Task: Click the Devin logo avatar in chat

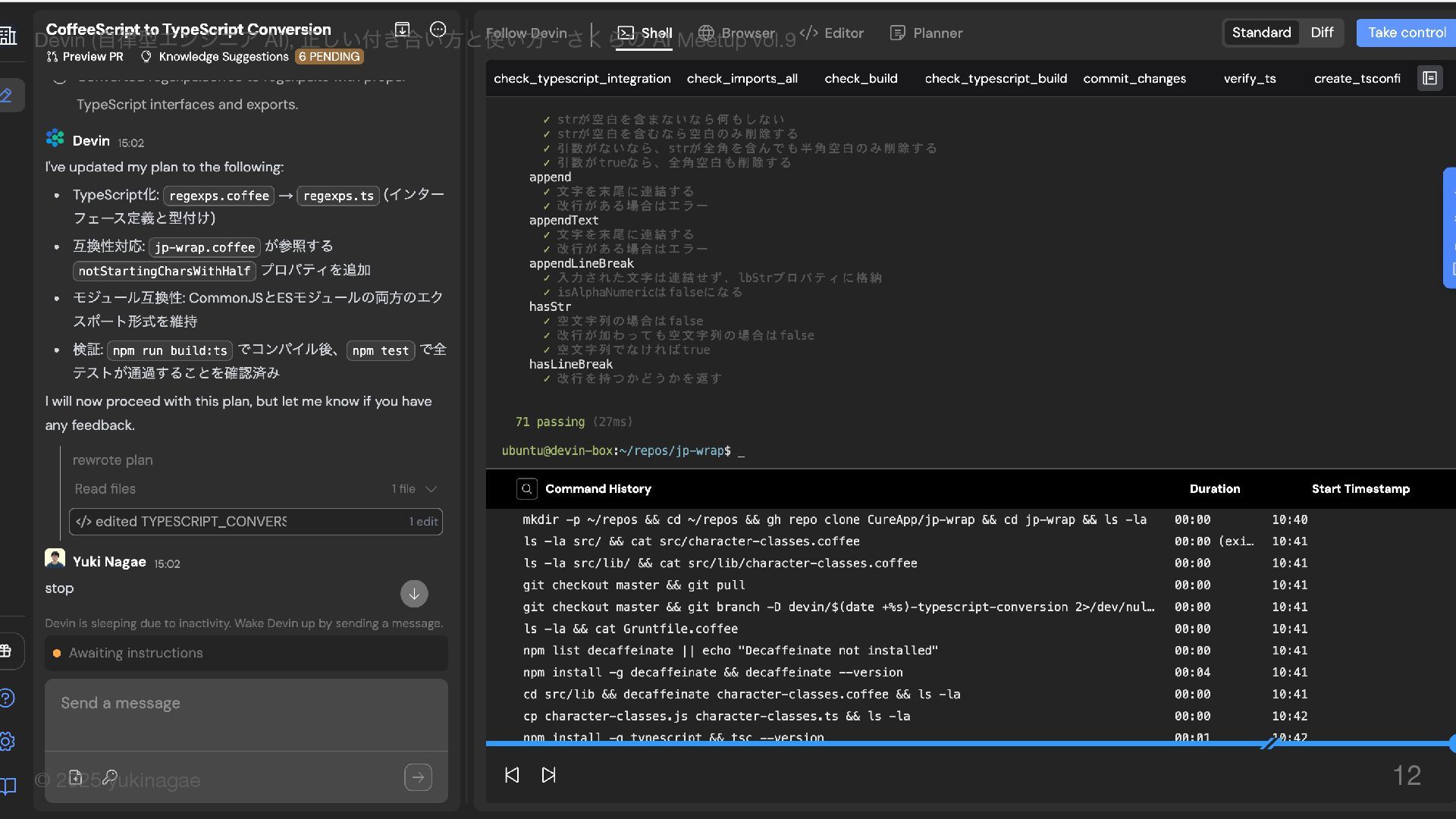Action: tap(55, 139)
